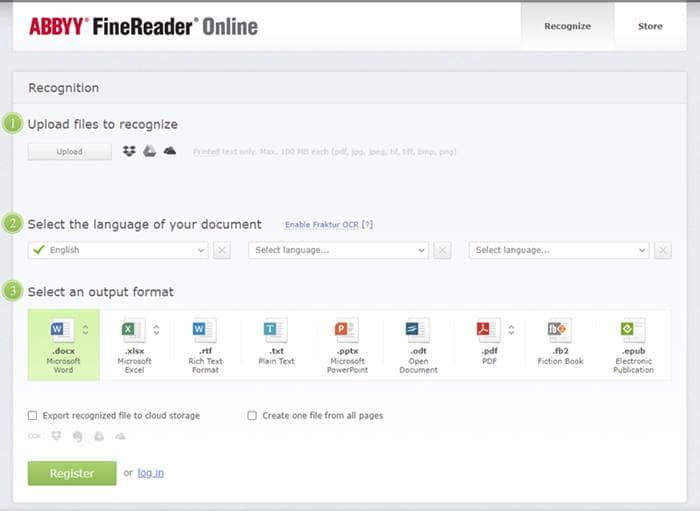Image resolution: width=700 pixels, height=511 pixels.
Task: Open the English language dropdown
Action: pyautogui.click(x=118, y=250)
